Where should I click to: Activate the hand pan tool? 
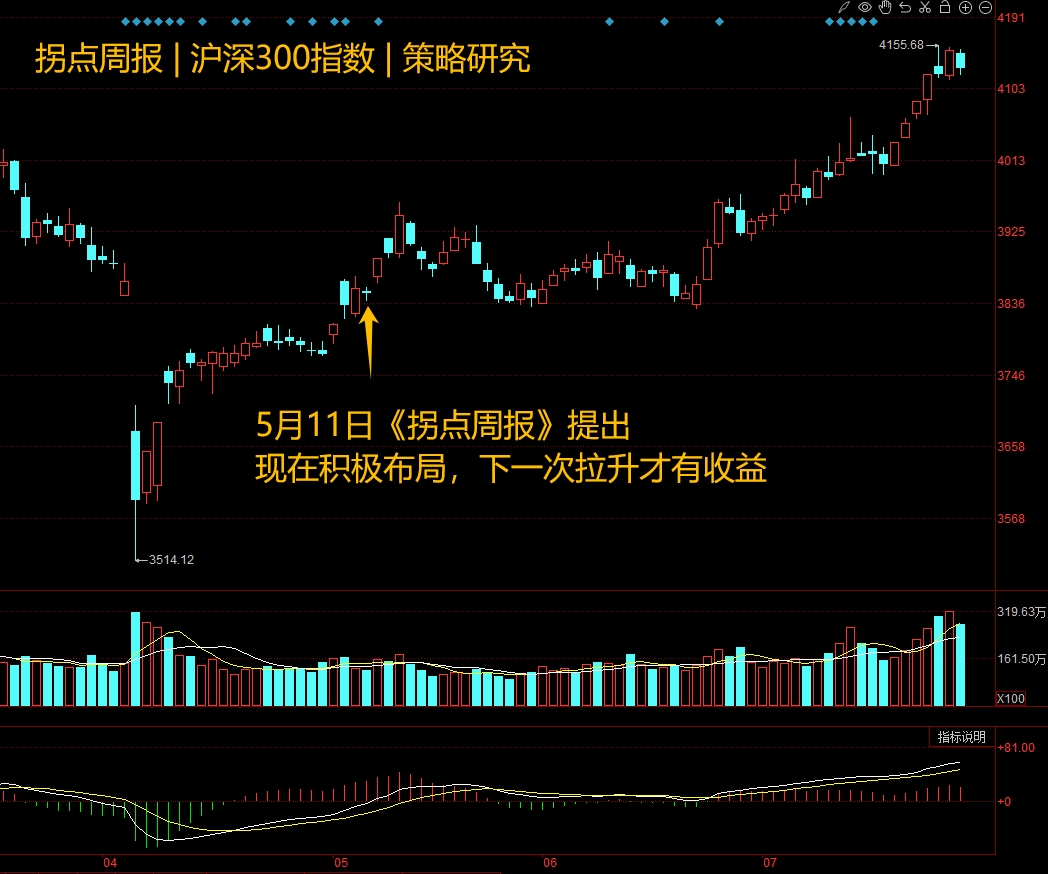click(885, 7)
